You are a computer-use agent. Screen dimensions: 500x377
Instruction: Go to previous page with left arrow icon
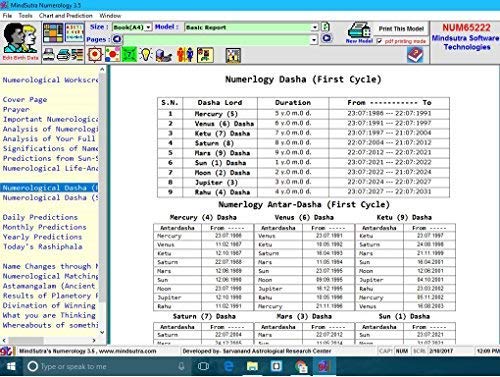(117, 39)
